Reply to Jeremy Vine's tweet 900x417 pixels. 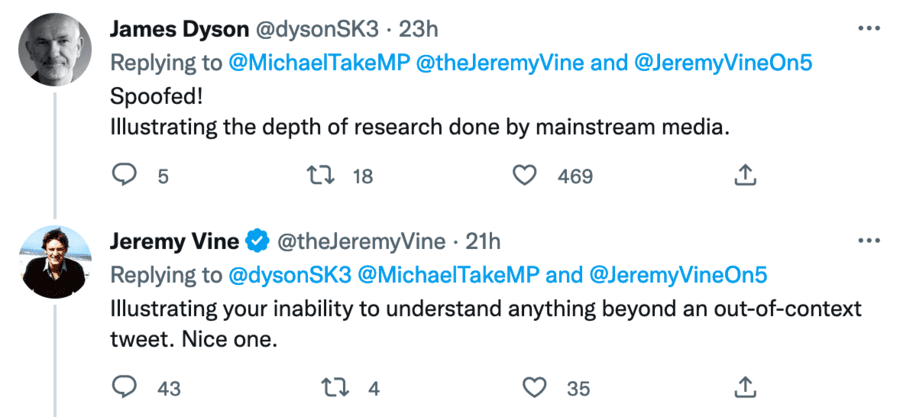click(x=124, y=387)
